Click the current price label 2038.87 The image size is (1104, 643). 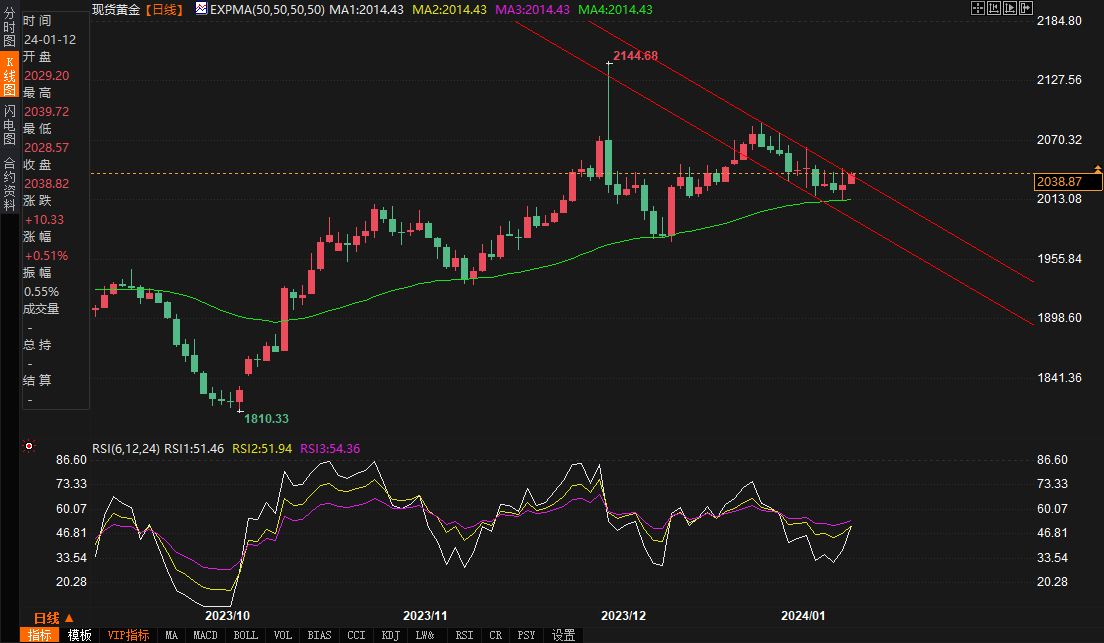[1060, 182]
